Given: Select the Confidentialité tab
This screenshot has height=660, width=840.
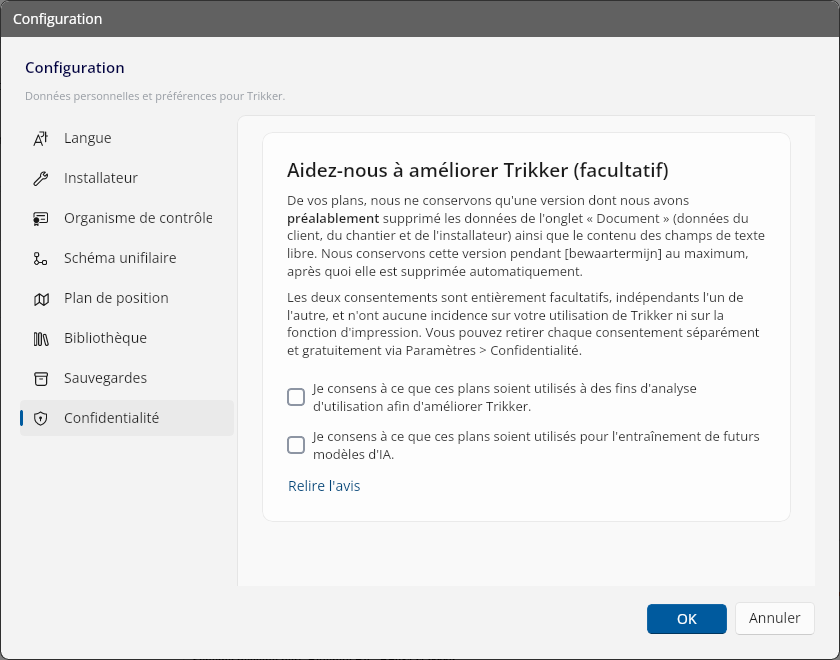Looking at the screenshot, I should tap(127, 418).
